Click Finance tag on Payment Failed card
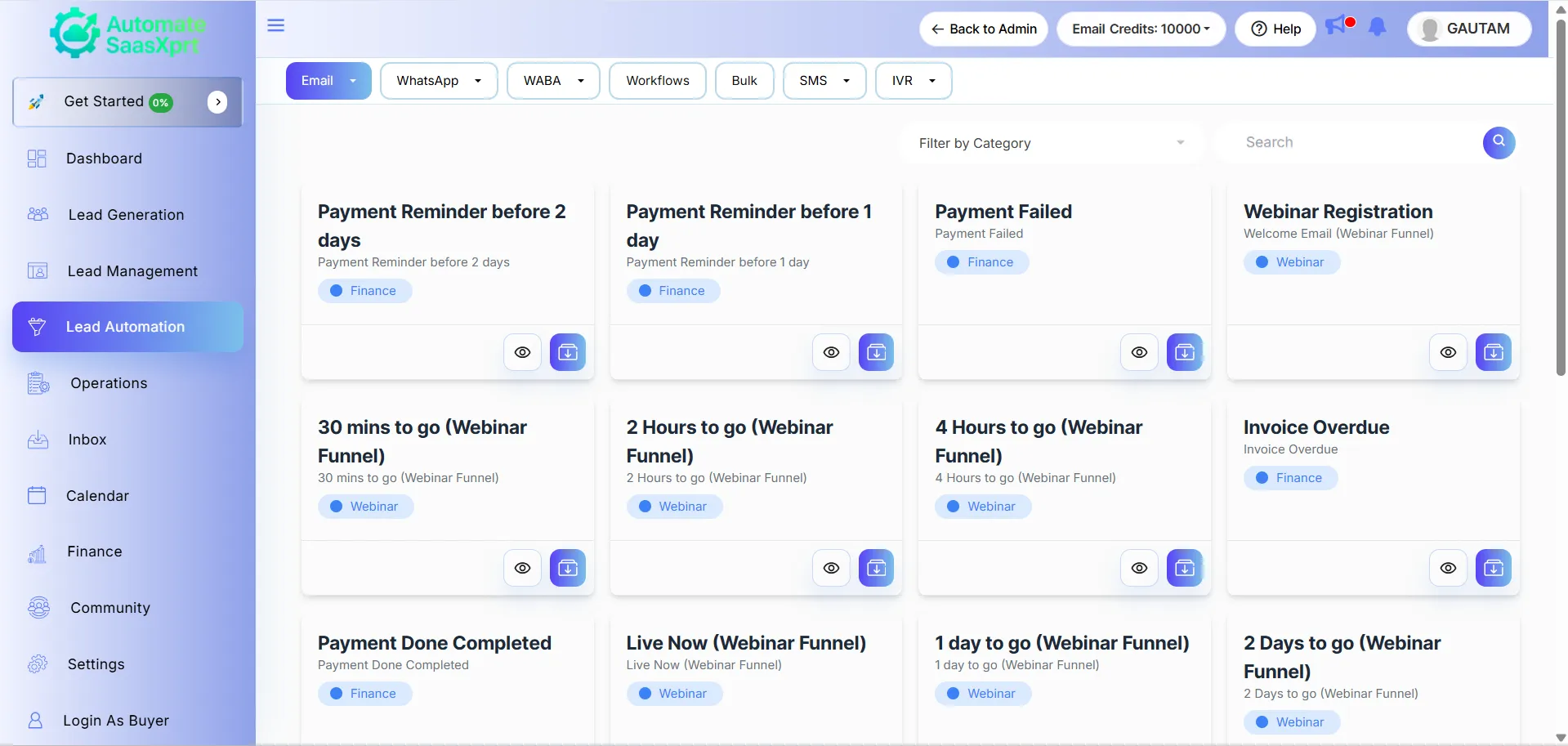The width and height of the screenshot is (1568, 746). point(981,262)
